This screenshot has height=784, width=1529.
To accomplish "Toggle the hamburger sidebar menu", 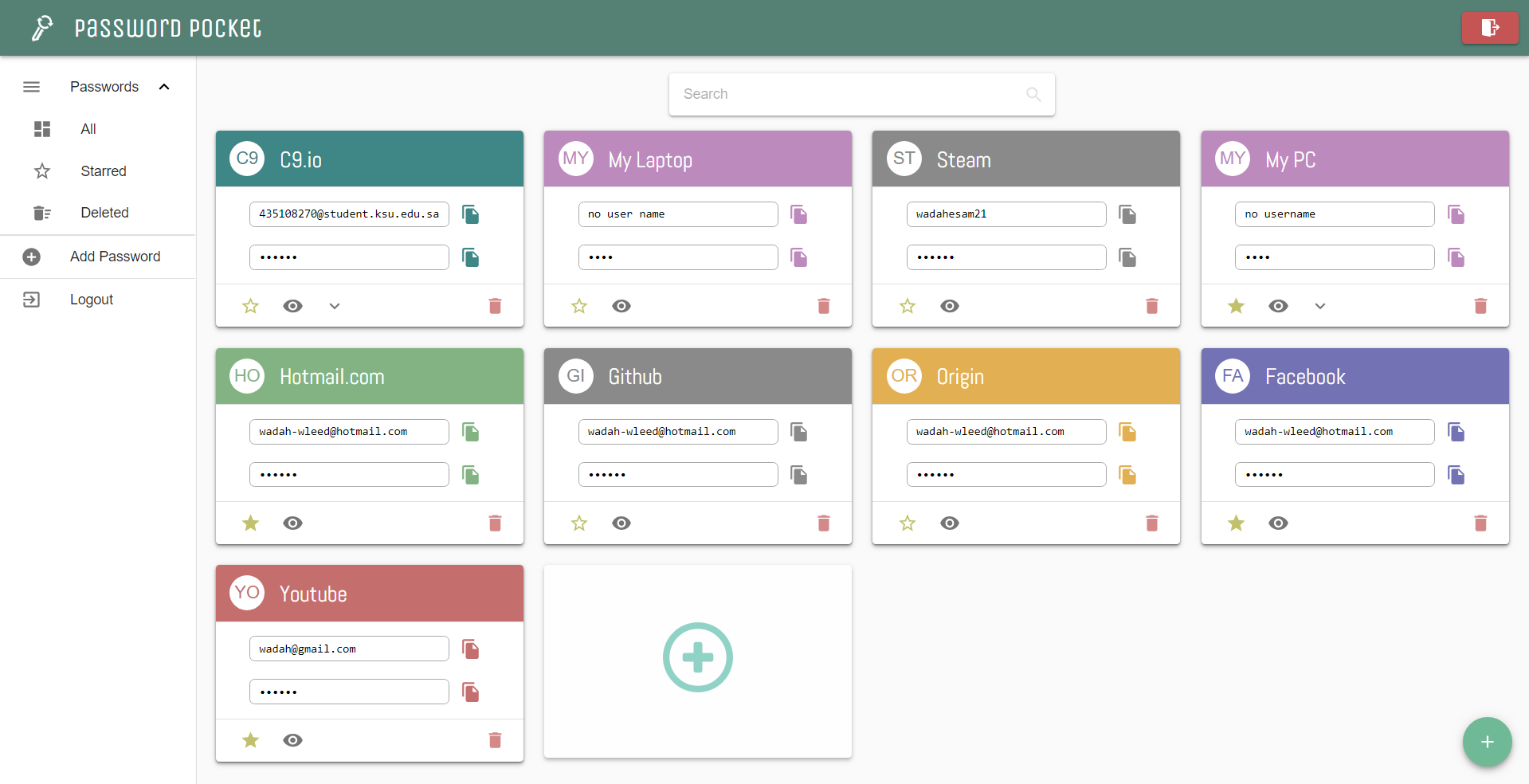I will (x=31, y=87).
